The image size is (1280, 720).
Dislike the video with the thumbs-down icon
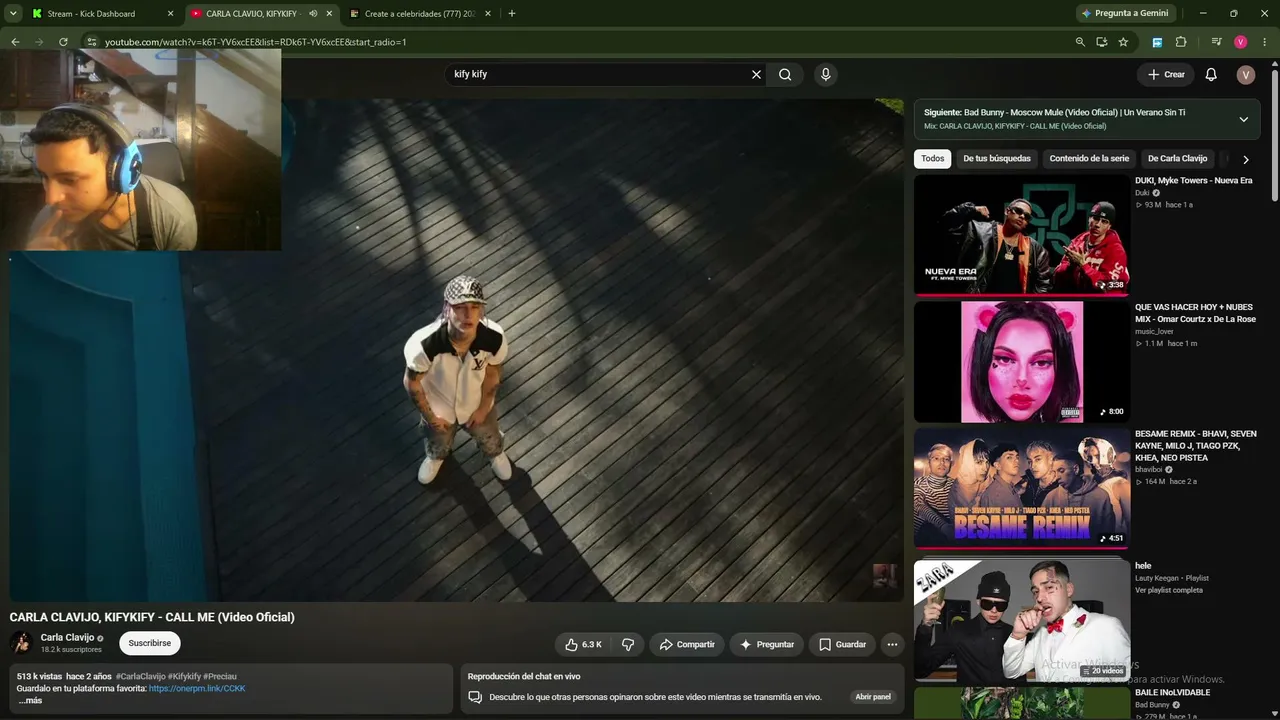(x=628, y=645)
